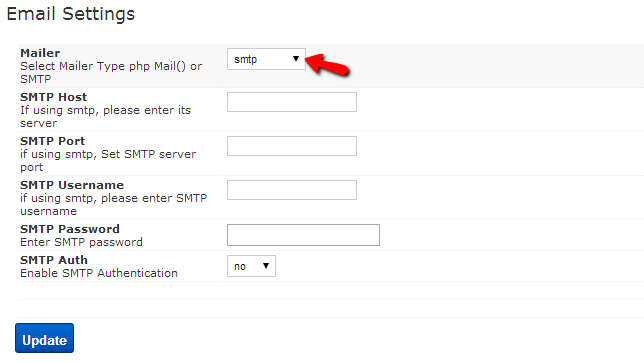Click the triangle arrow of Mailer select

tap(295, 59)
